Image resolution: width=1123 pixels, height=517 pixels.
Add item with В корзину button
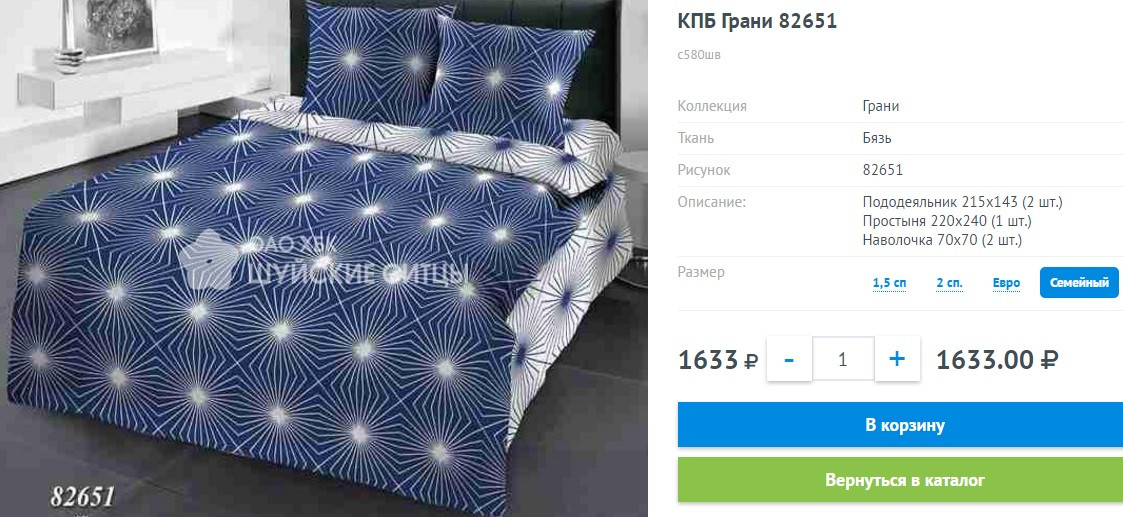tap(904, 425)
